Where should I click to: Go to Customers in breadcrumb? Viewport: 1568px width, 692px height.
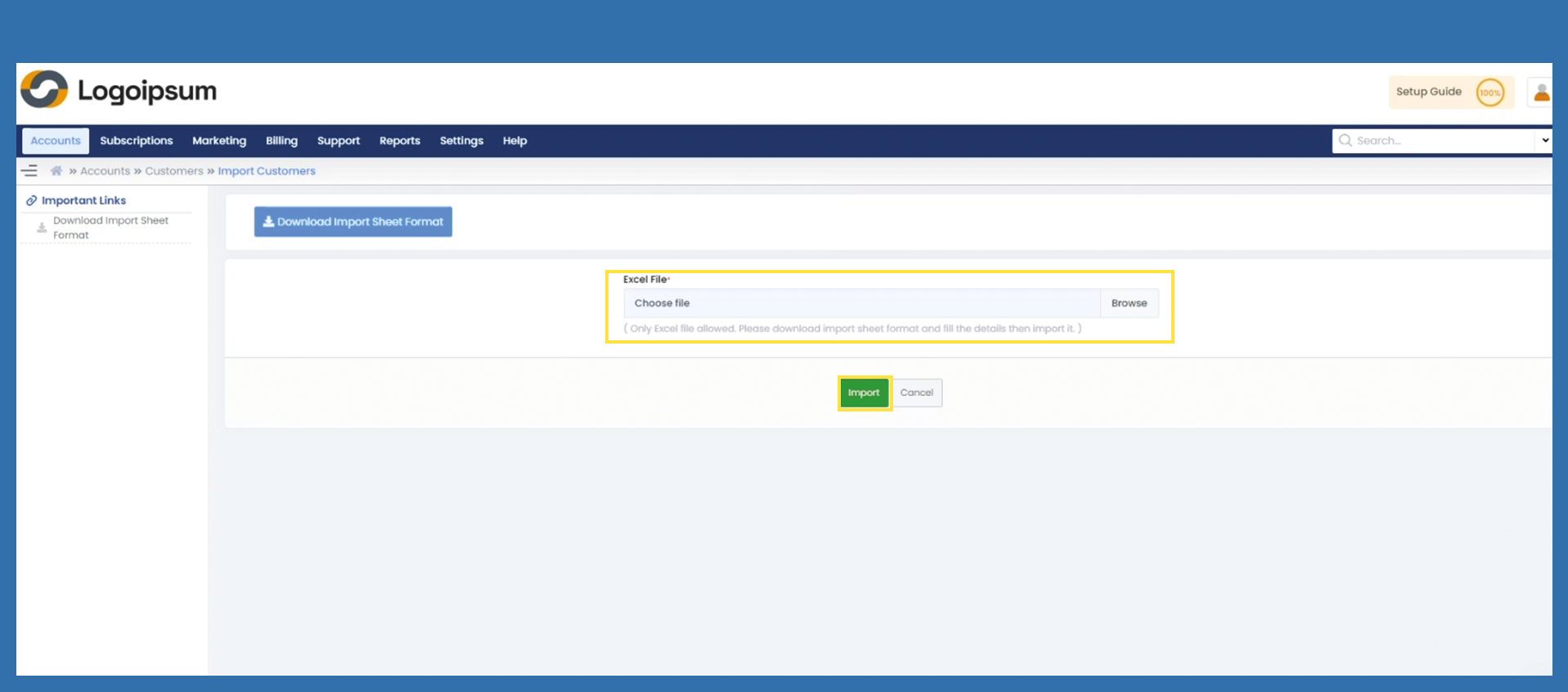[x=174, y=171]
